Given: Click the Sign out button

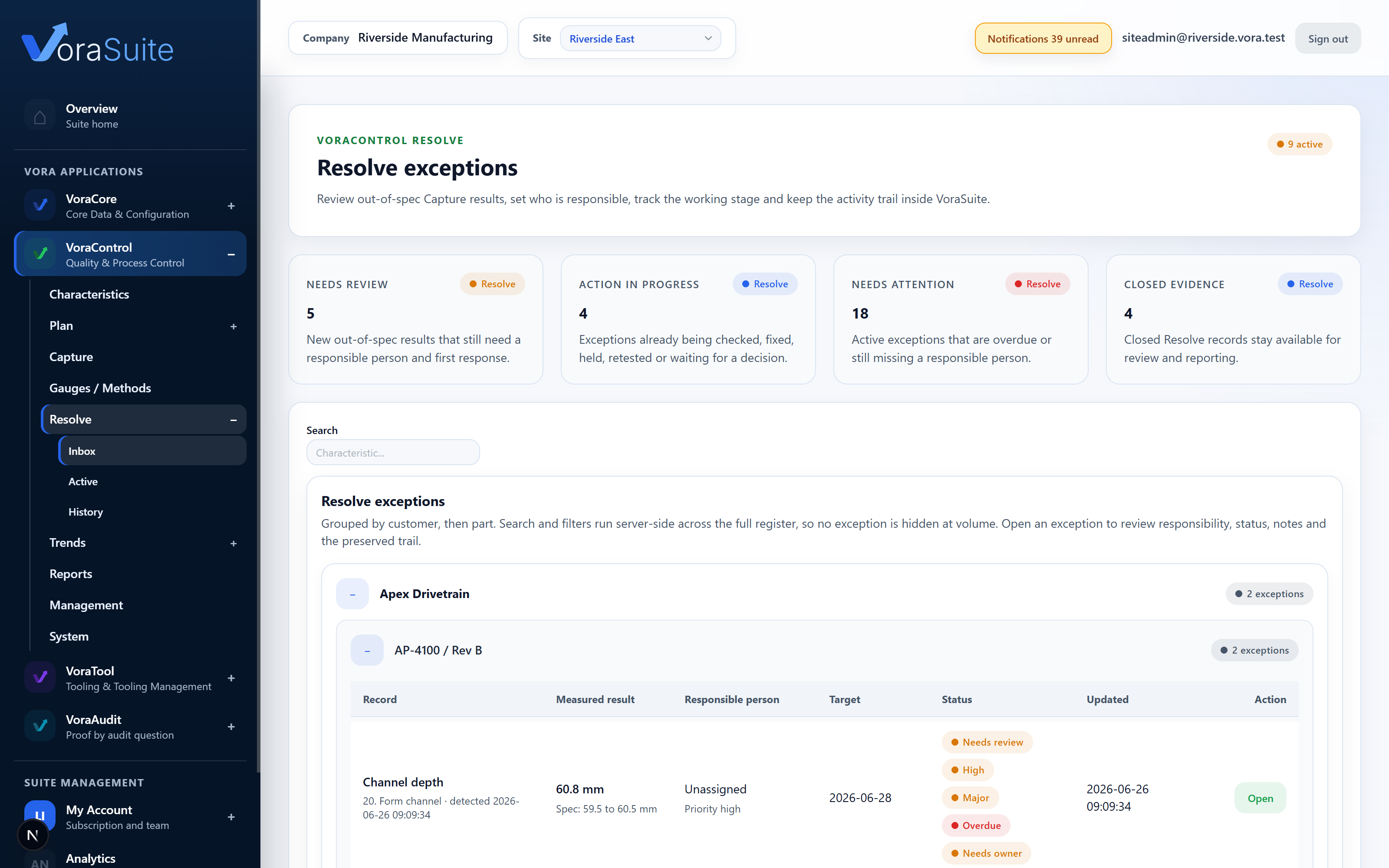Looking at the screenshot, I should (1328, 39).
